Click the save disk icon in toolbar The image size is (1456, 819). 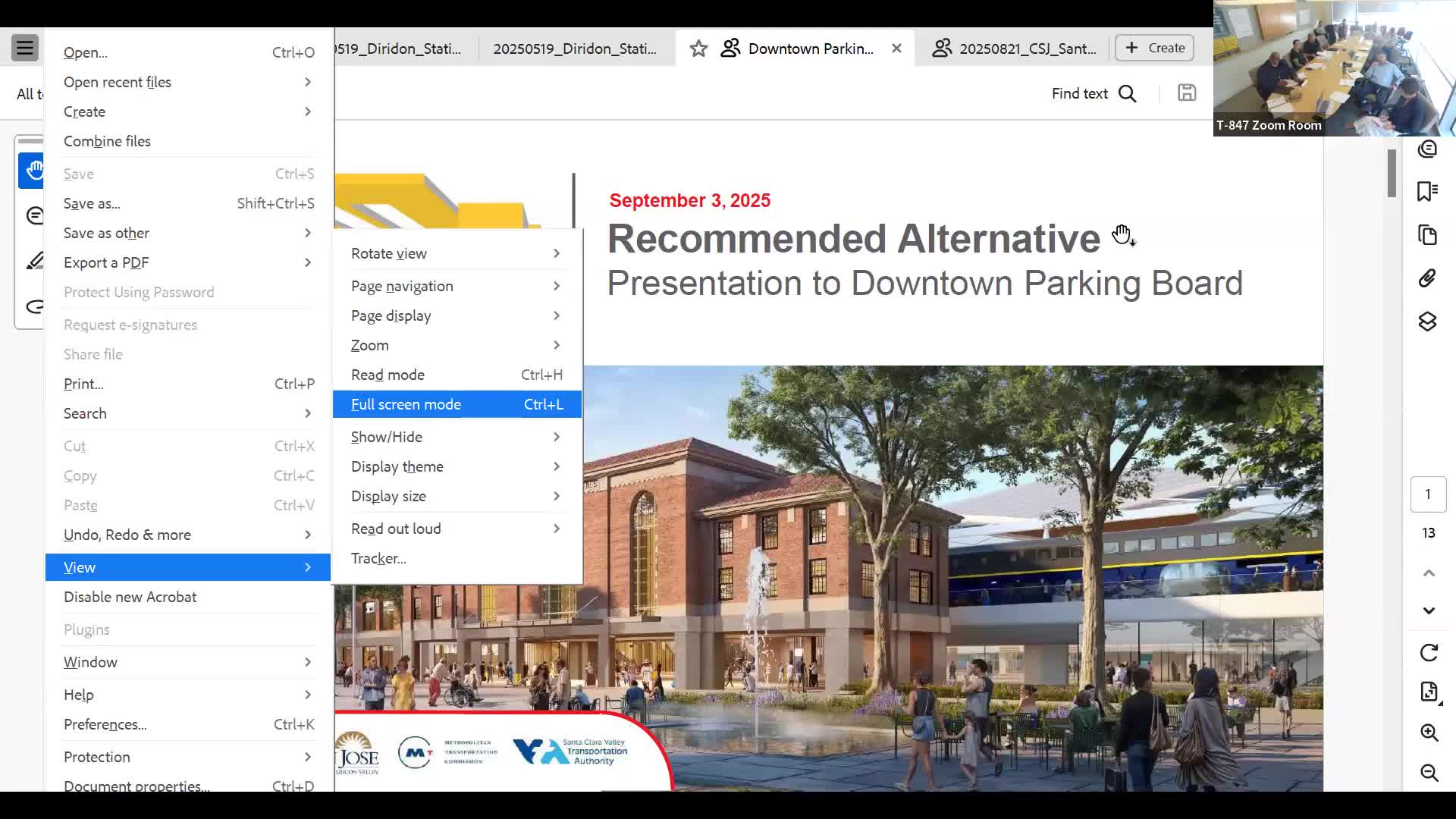click(x=1187, y=93)
